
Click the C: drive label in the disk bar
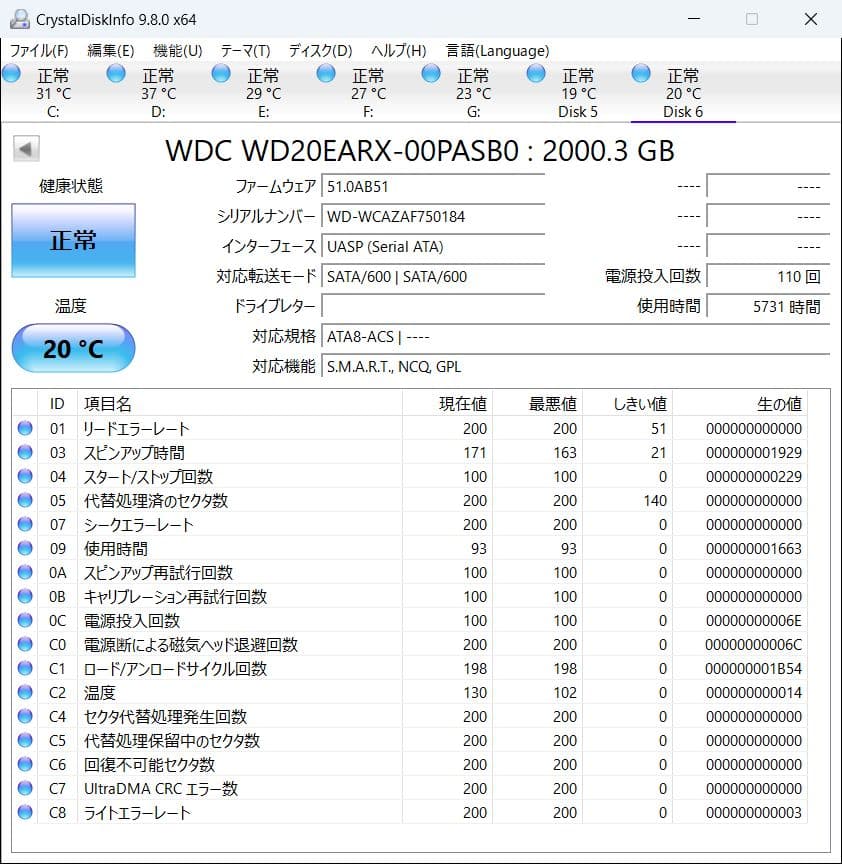coord(53,112)
